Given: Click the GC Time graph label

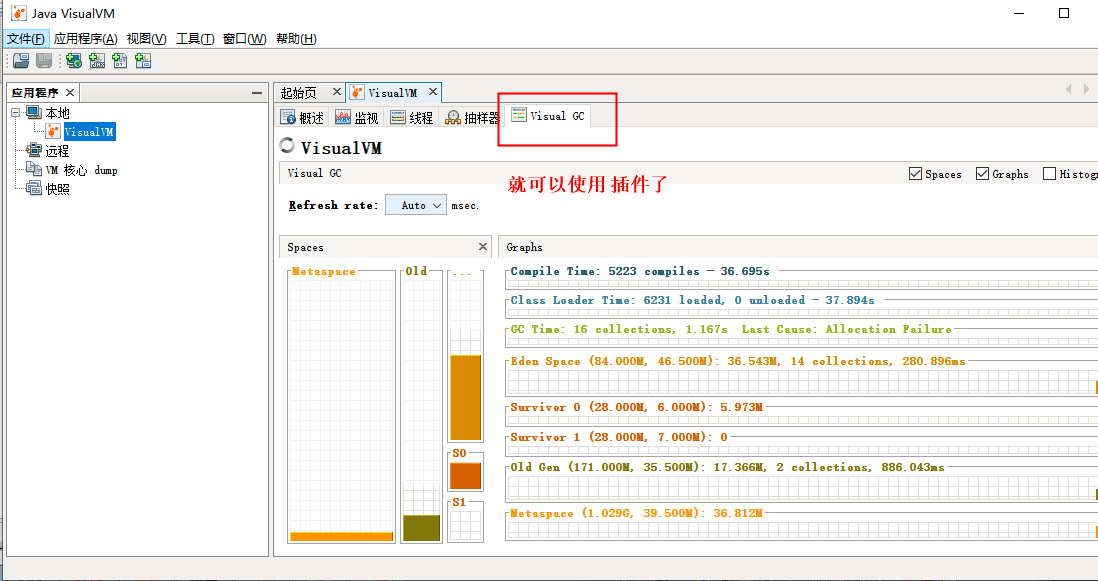Looking at the screenshot, I should [730, 329].
